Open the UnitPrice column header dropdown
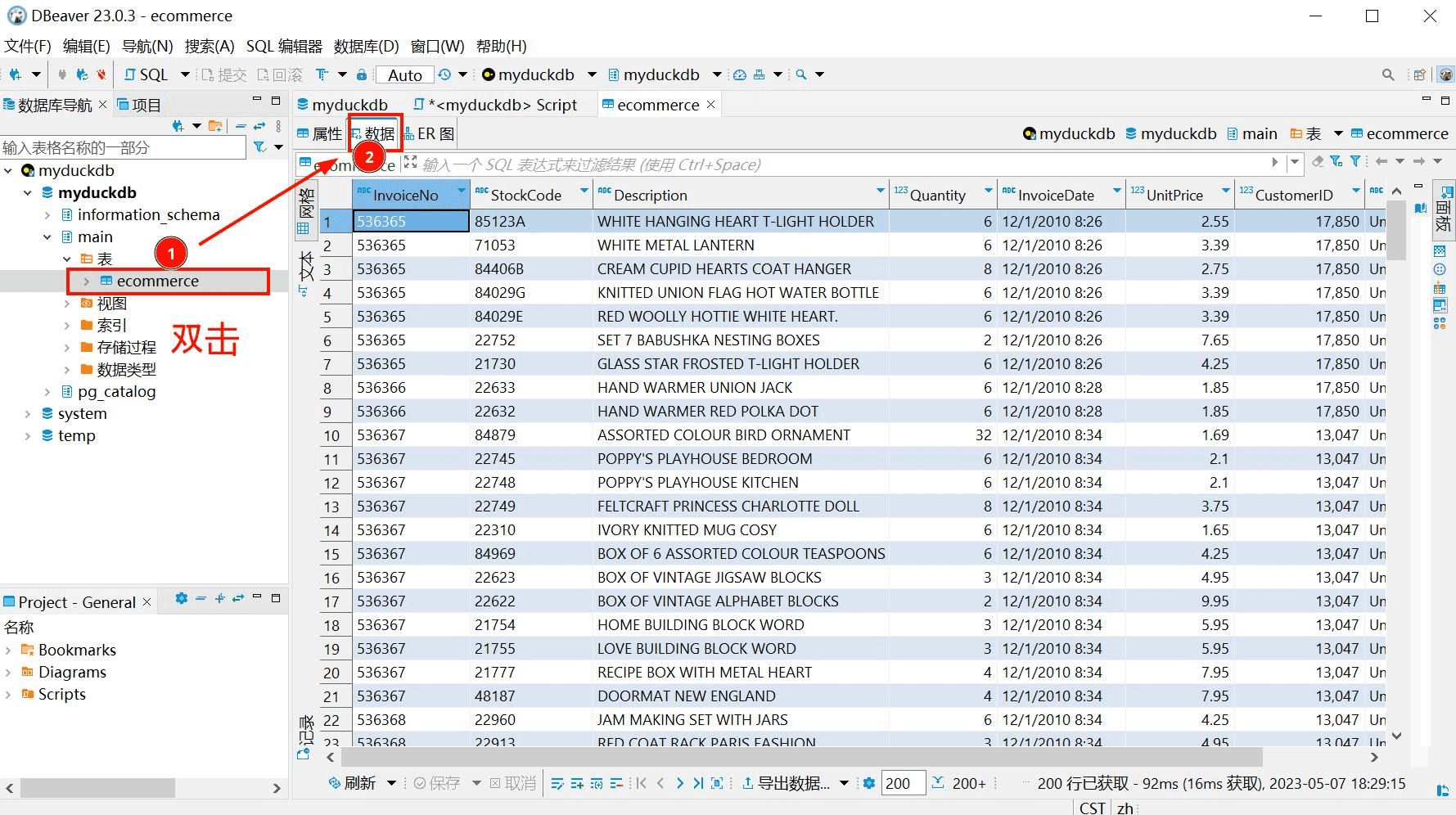Viewport: 1456px width, 815px height. tap(1226, 191)
